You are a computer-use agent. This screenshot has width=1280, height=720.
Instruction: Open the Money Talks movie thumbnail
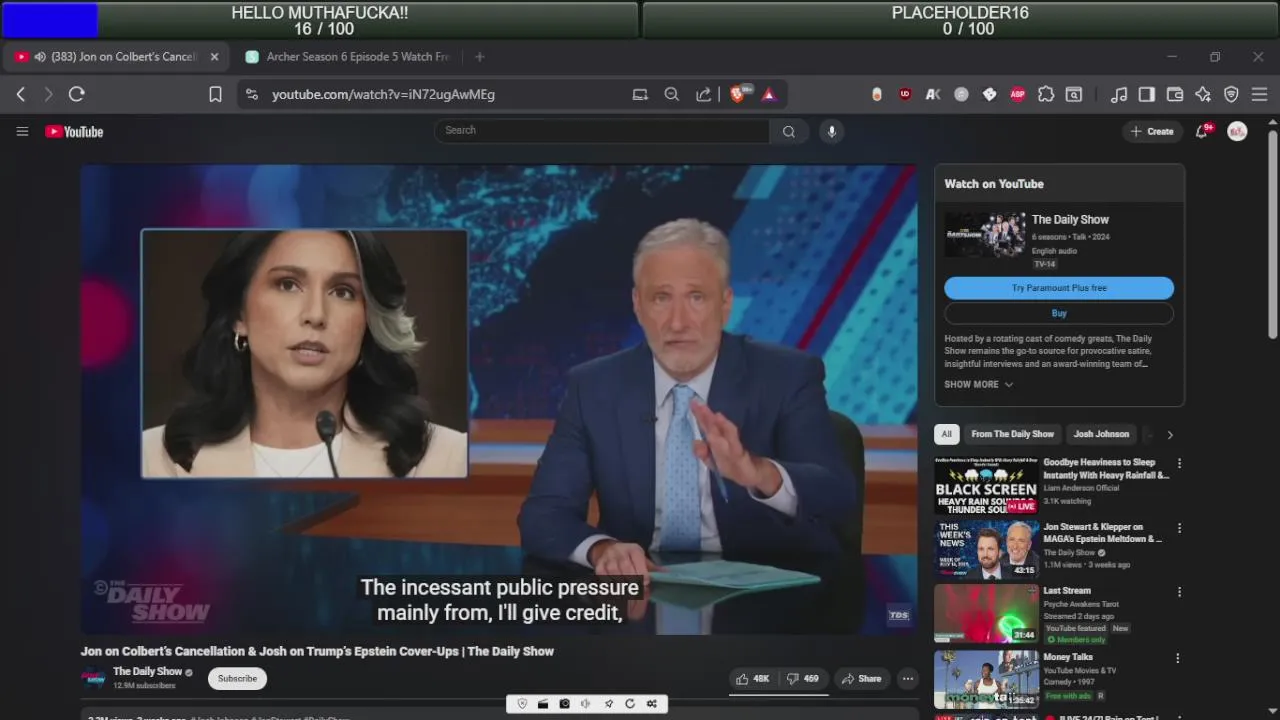pos(986,679)
